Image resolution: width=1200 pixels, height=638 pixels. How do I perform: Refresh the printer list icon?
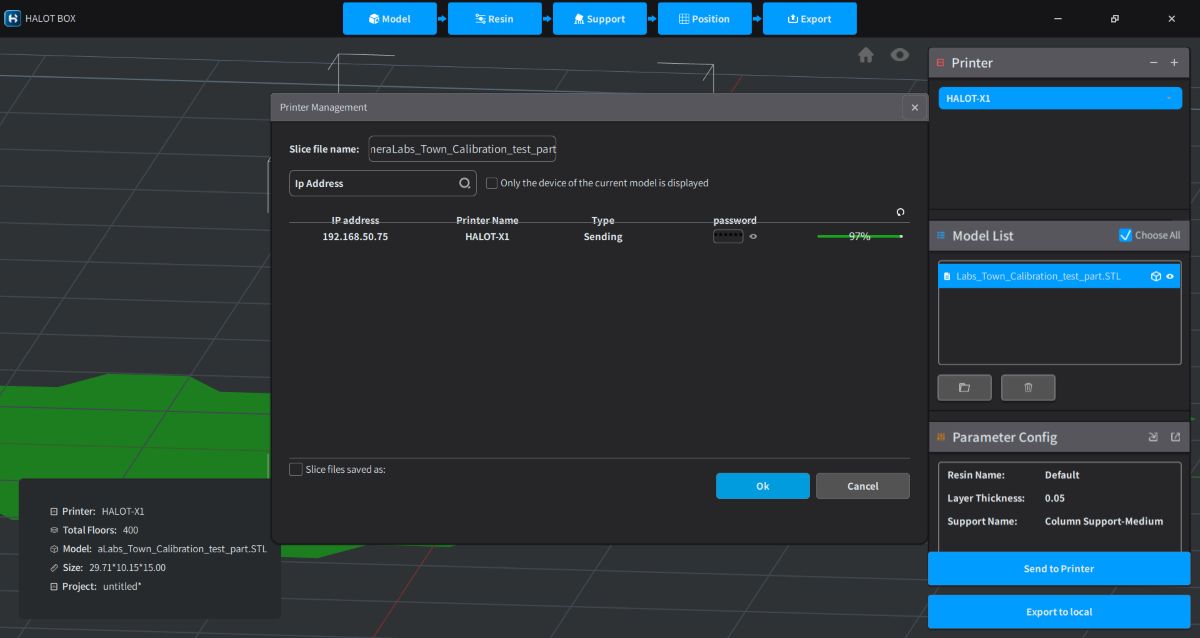click(900, 212)
